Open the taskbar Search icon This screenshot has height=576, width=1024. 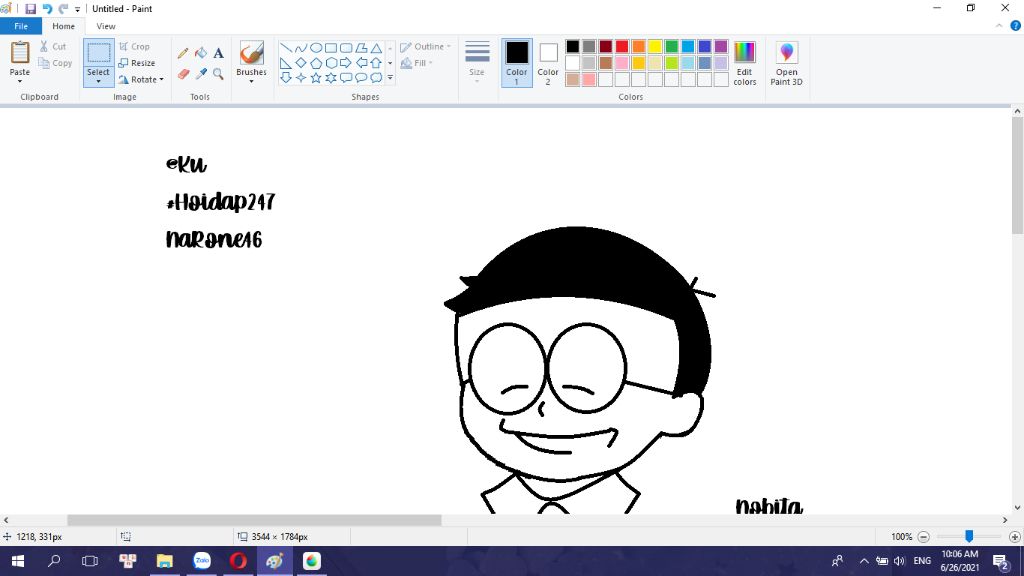pyautogui.click(x=54, y=561)
